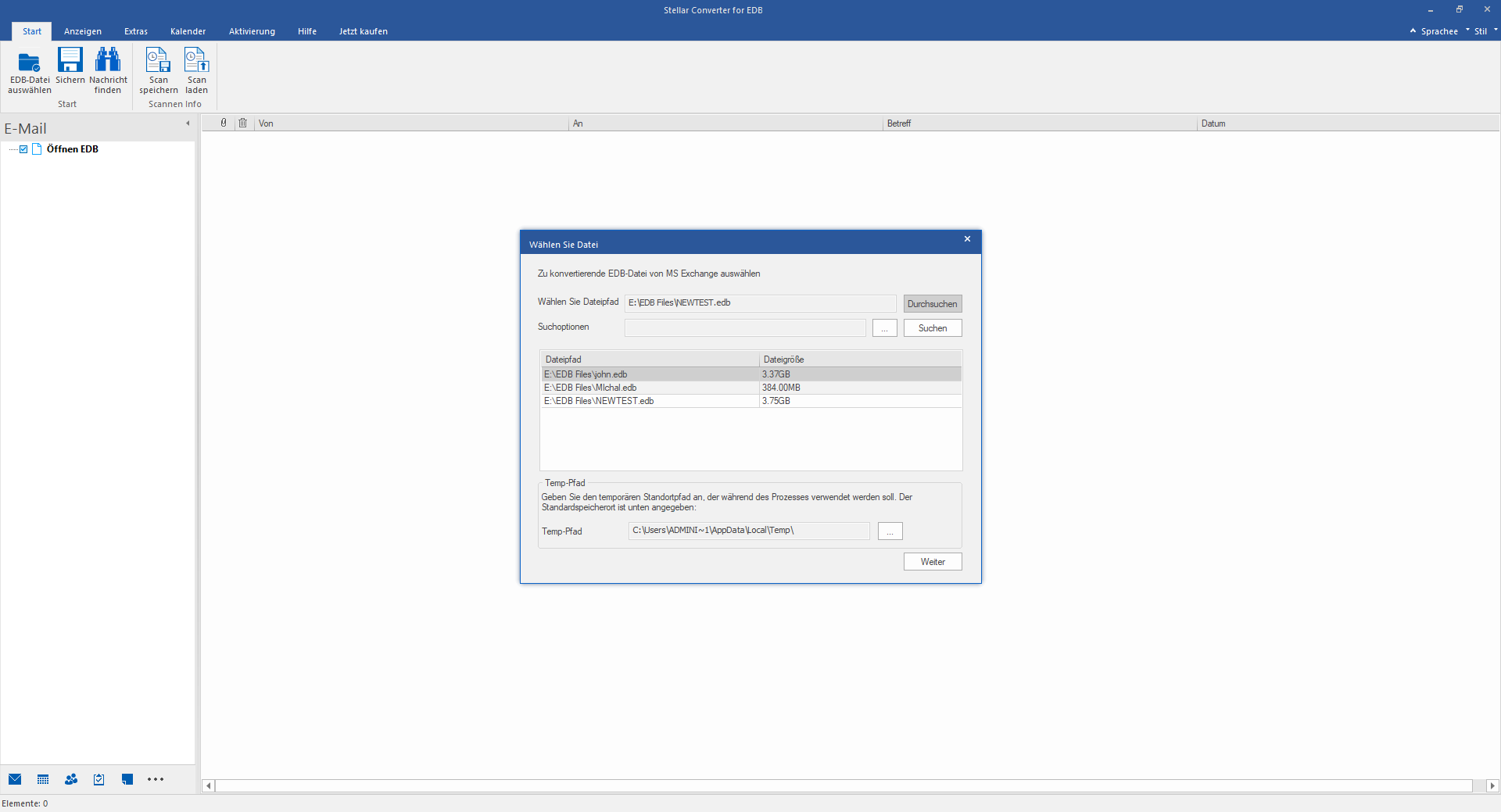Open the Stil dropdown
The width and height of the screenshot is (1501, 812).
[x=1485, y=31]
